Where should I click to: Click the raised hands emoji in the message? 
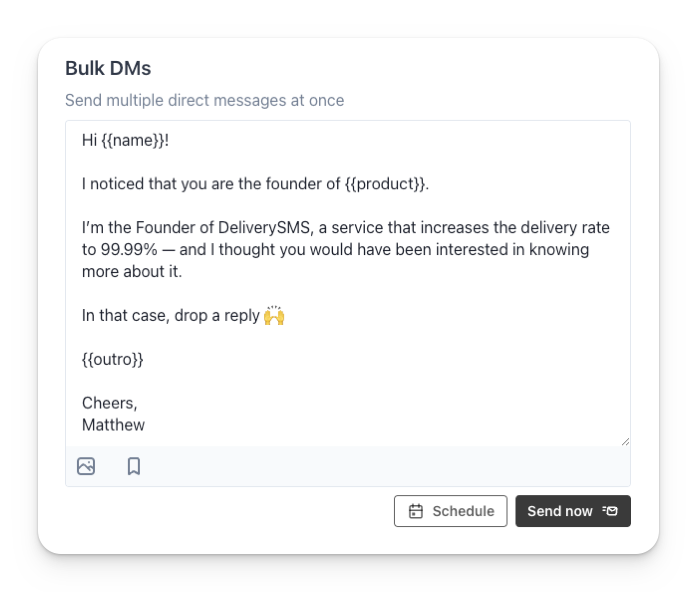coord(274,316)
